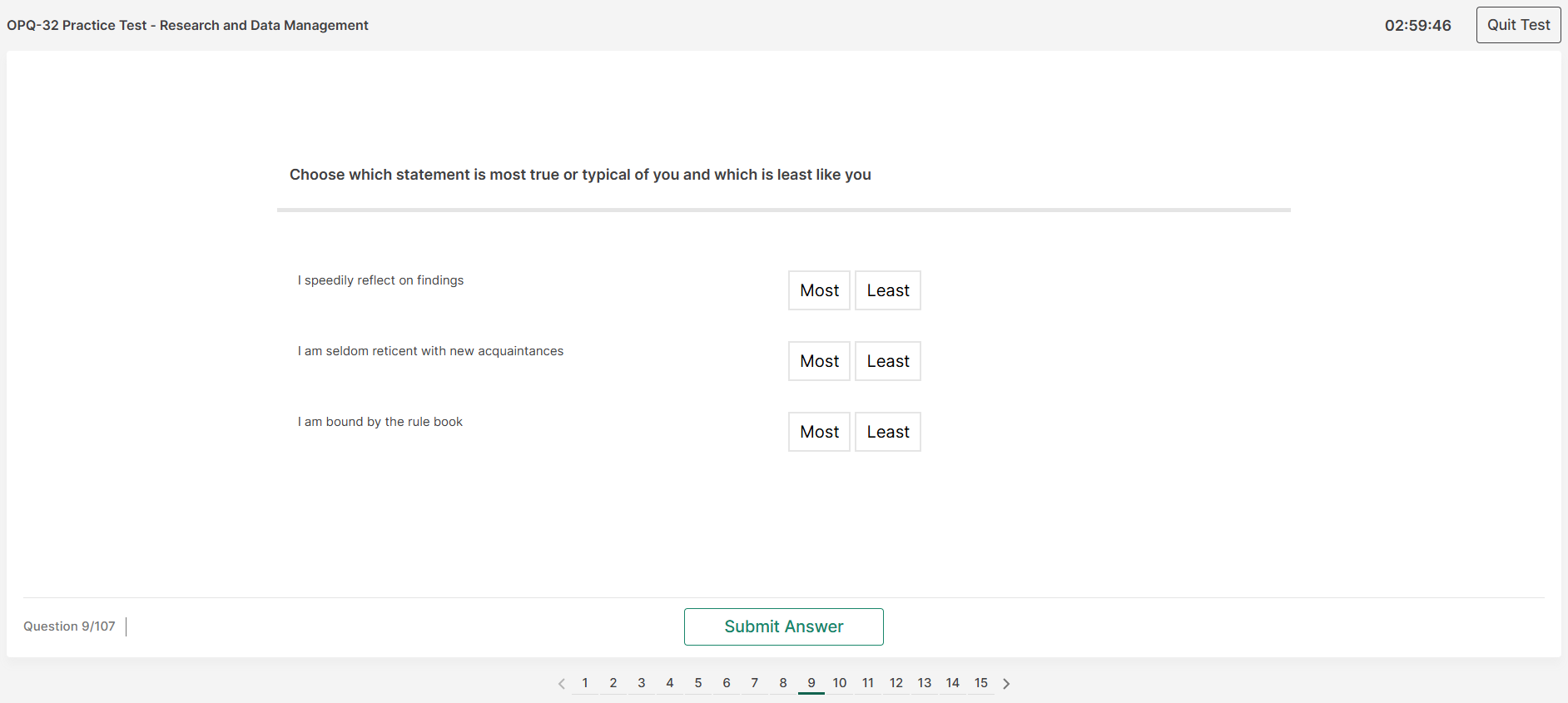Select current question 9 in pagination
This screenshot has width=1568, height=703.
coord(811,683)
